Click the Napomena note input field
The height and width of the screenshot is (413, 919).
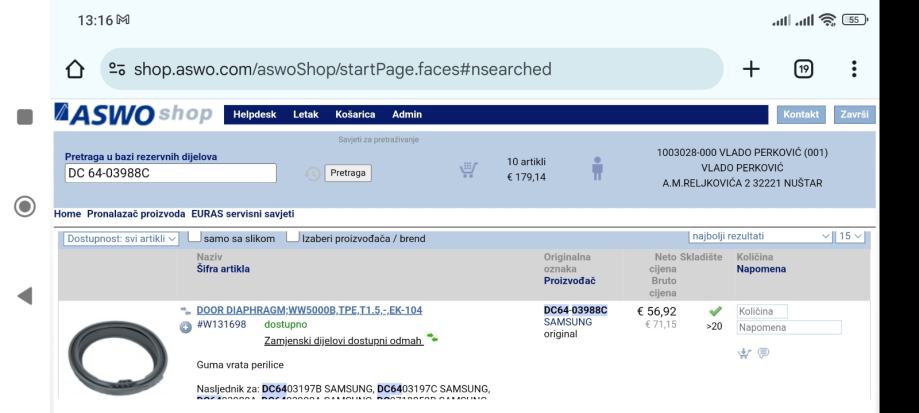tap(789, 327)
